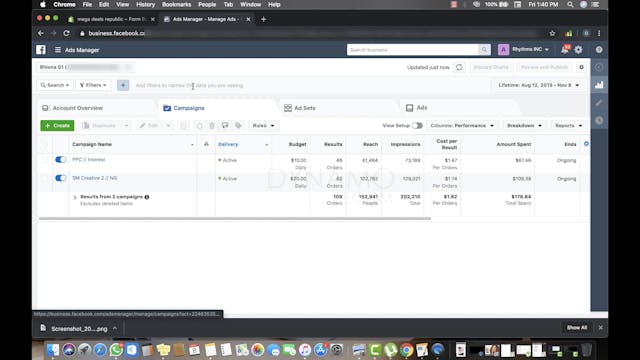The image size is (640, 360).
Task: Click the tag icon in the campaigns toolbar
Action: 238,126
